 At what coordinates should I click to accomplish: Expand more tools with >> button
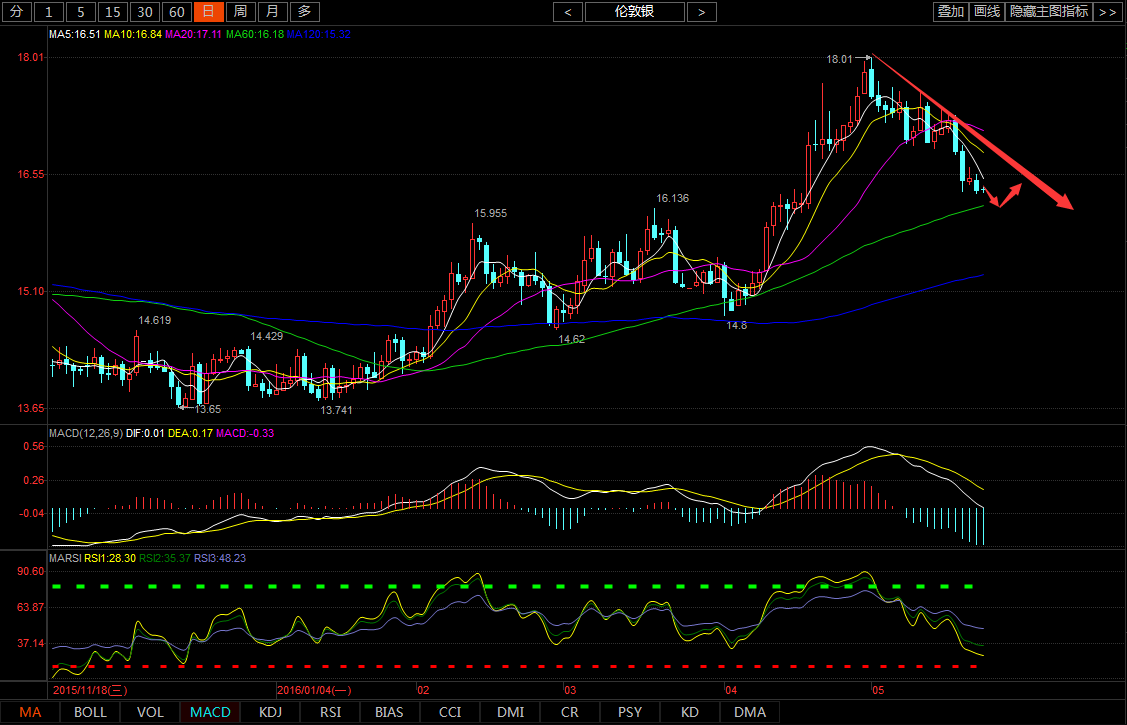[x=1107, y=12]
